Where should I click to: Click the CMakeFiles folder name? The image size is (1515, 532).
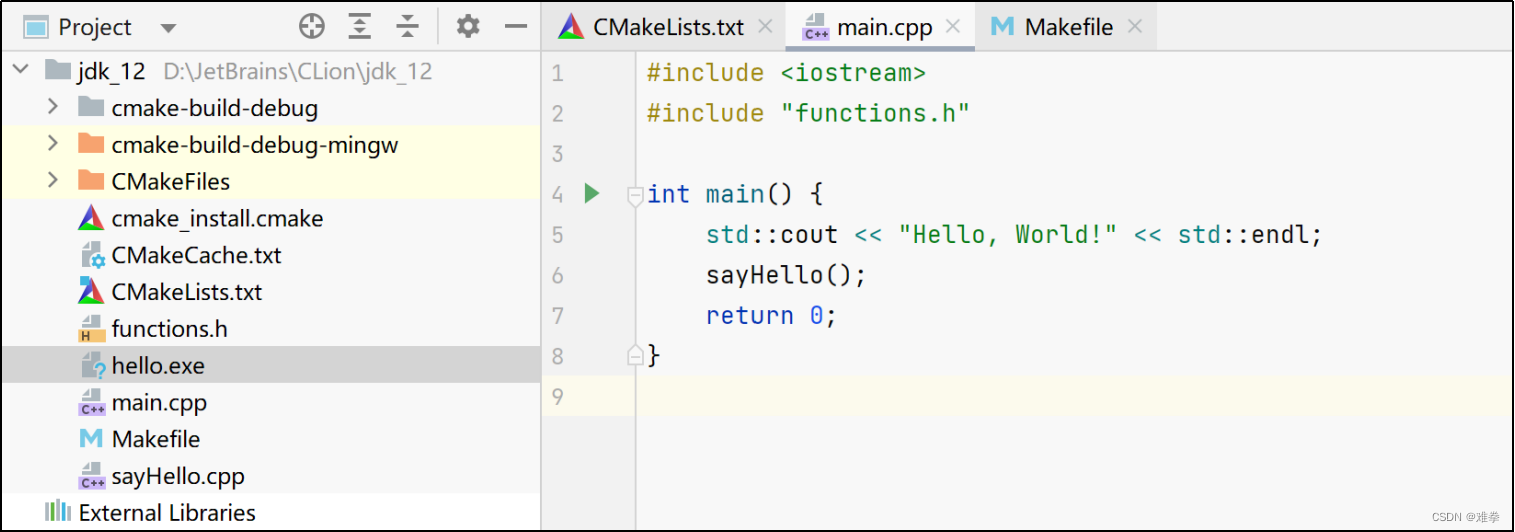(x=171, y=182)
